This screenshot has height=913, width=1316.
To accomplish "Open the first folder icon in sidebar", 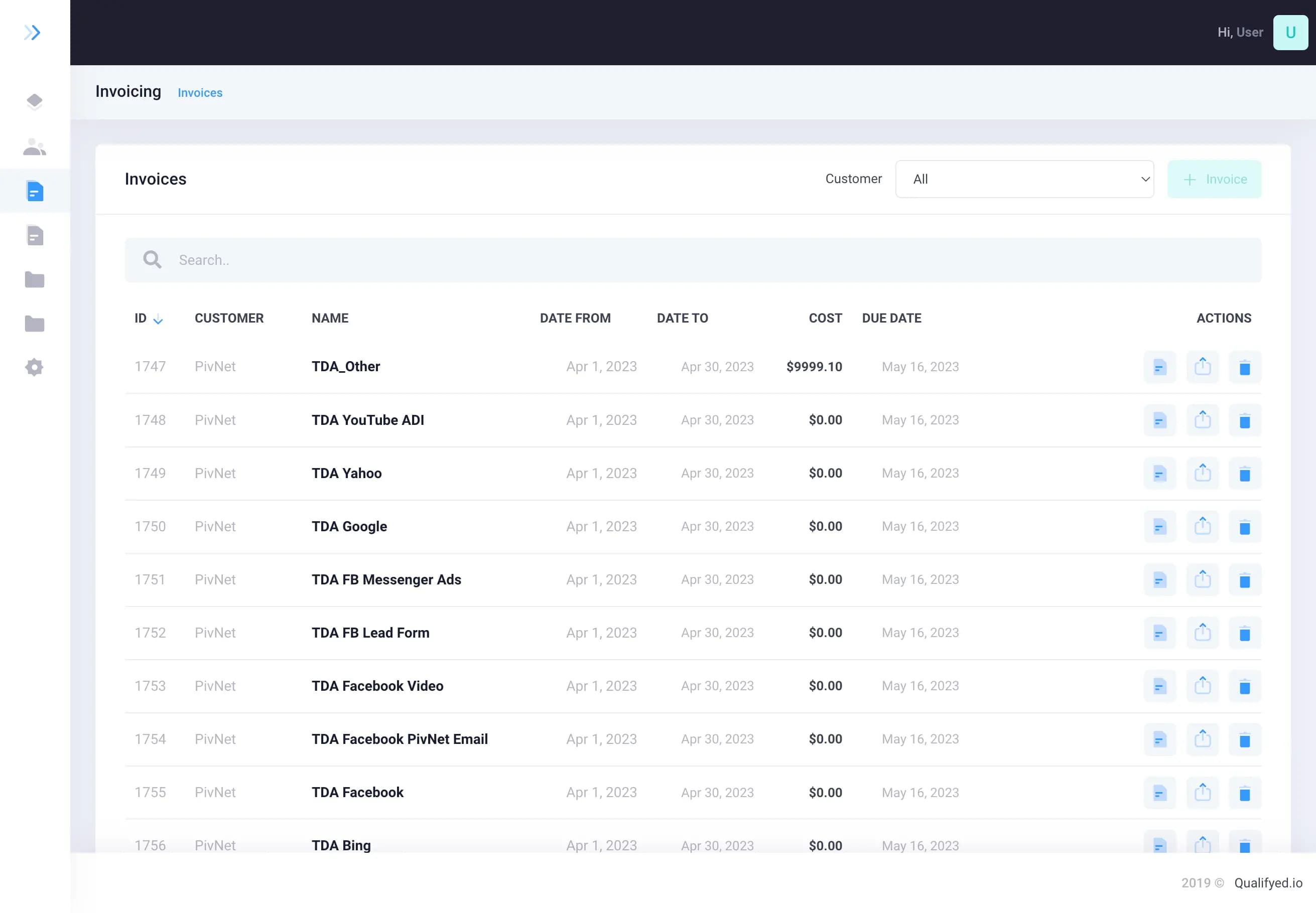I will coord(34,280).
